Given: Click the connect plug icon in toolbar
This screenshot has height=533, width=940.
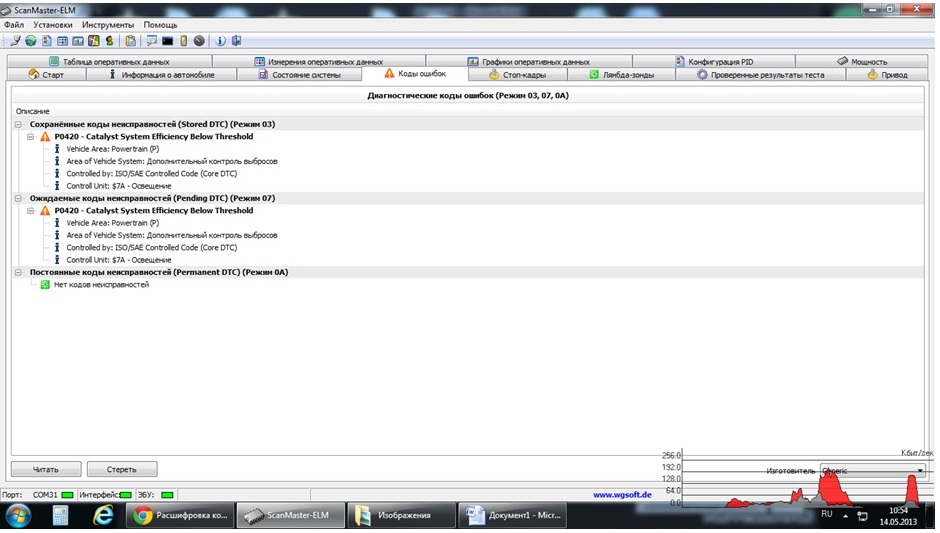Looking at the screenshot, I should 16,41.
